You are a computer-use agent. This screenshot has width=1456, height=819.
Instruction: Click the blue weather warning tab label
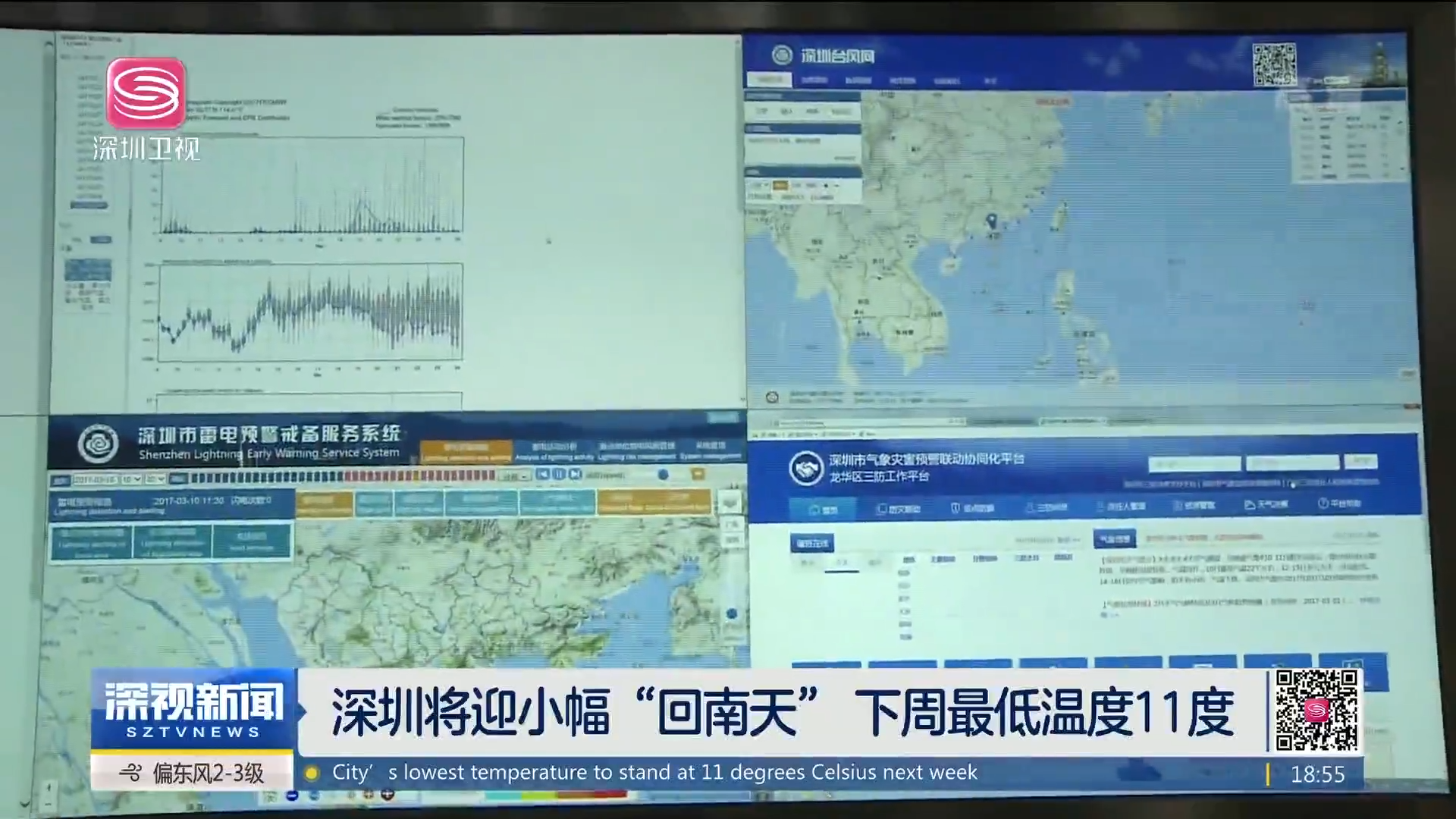click(1114, 539)
